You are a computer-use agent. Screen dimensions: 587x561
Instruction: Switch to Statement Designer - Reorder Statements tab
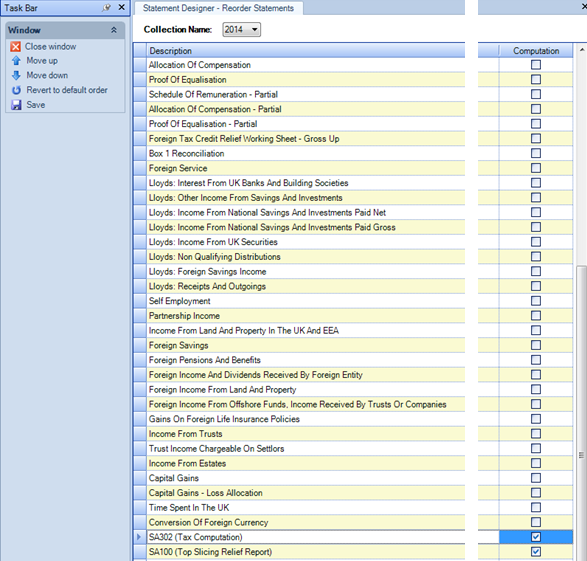pos(218,8)
